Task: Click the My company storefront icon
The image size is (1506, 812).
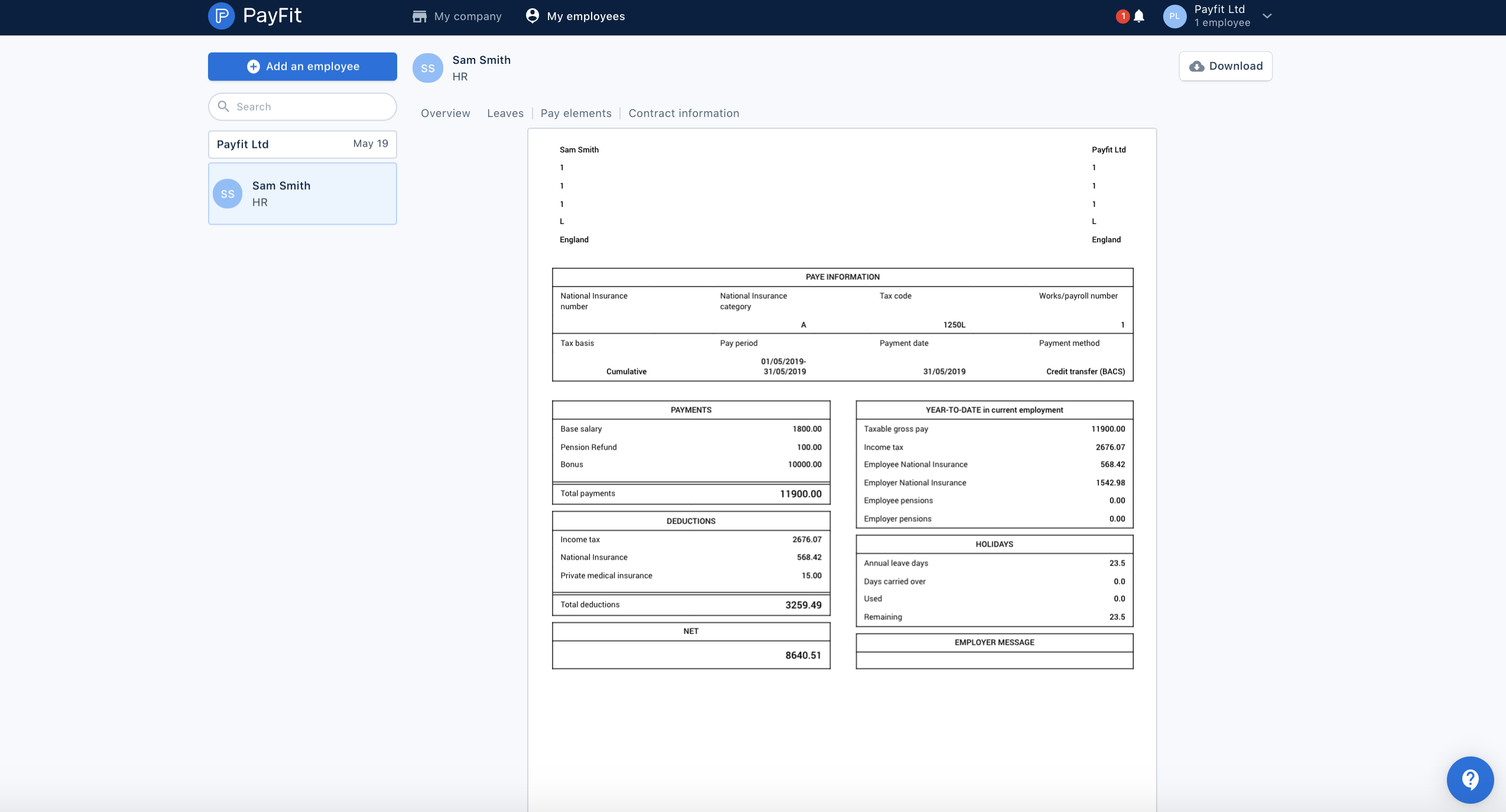Action: click(420, 17)
